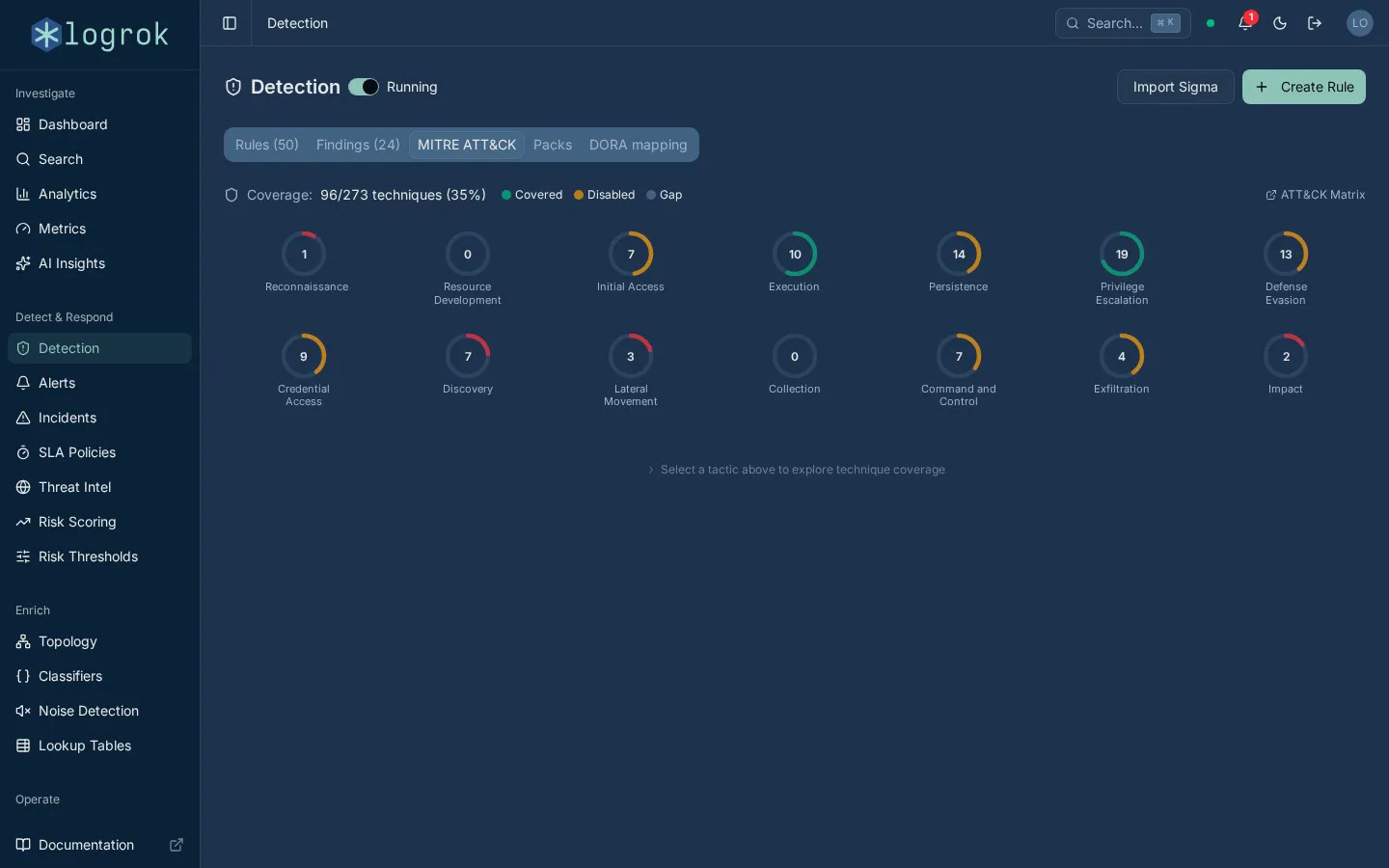Open AI Insights sparkle icon
Viewport: 1389px width, 868px height.
(23, 263)
